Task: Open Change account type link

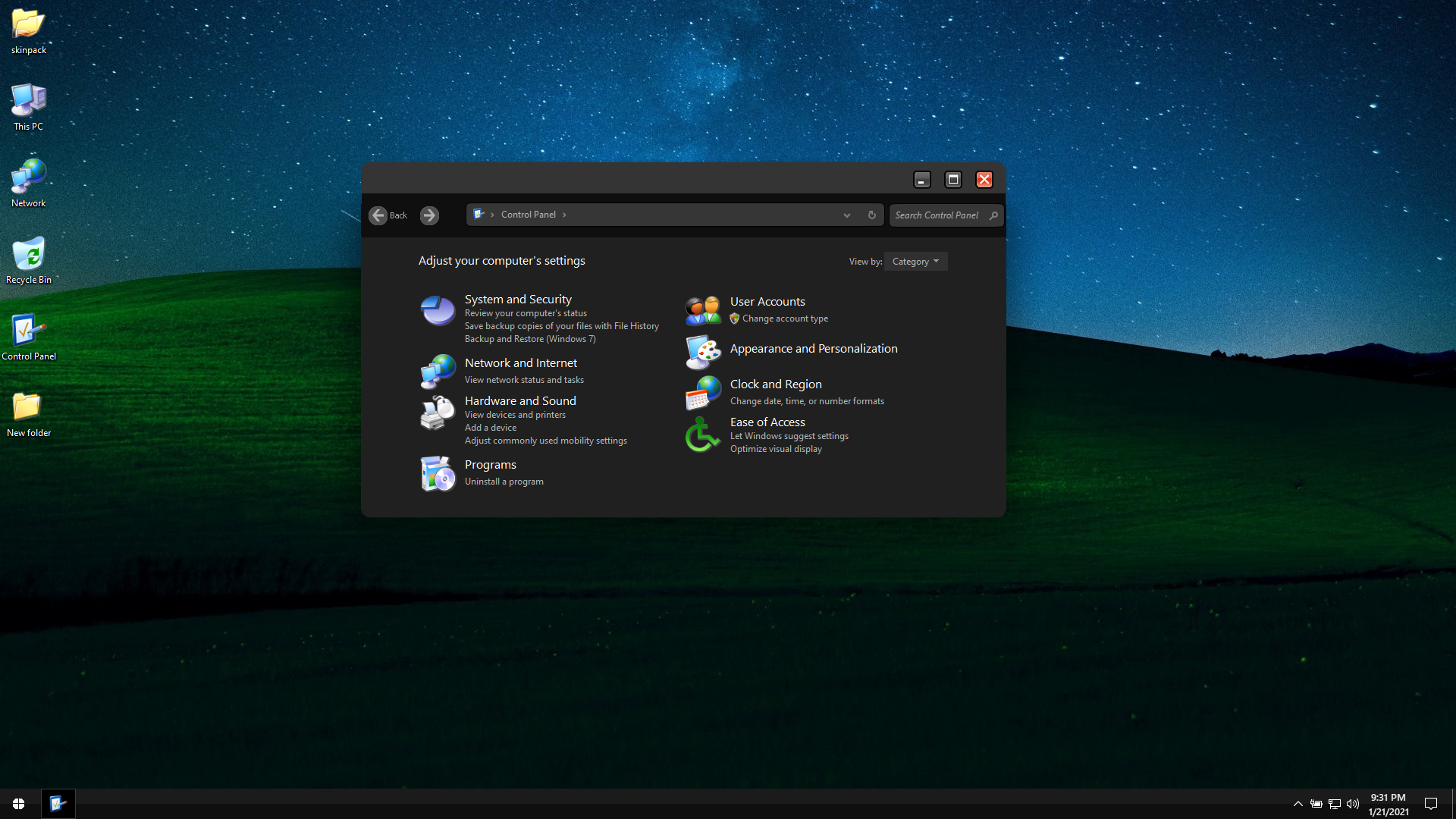Action: (x=785, y=318)
